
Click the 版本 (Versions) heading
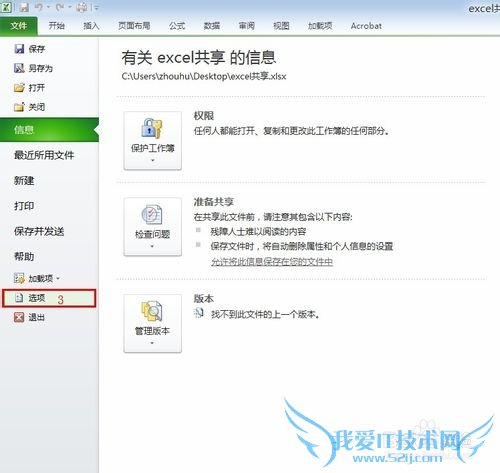pyautogui.click(x=204, y=298)
